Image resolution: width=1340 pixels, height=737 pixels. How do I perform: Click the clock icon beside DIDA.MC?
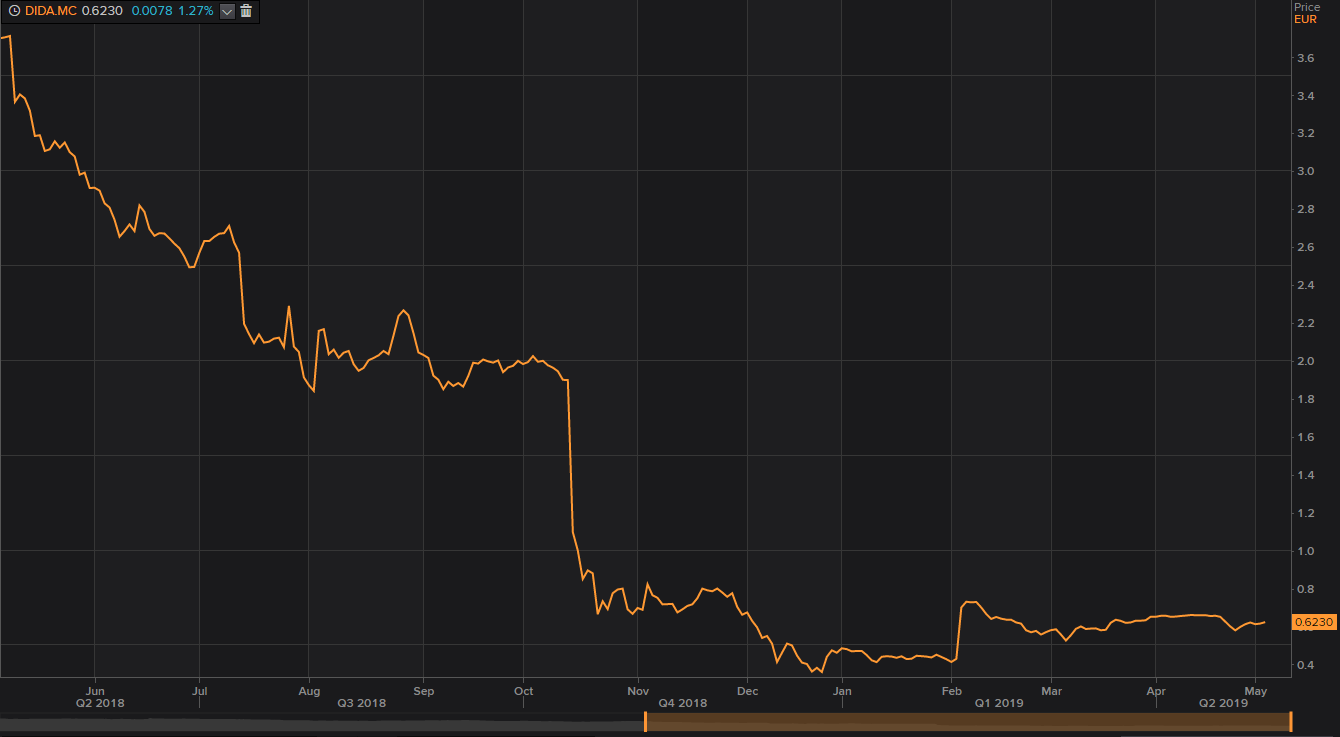(x=14, y=11)
